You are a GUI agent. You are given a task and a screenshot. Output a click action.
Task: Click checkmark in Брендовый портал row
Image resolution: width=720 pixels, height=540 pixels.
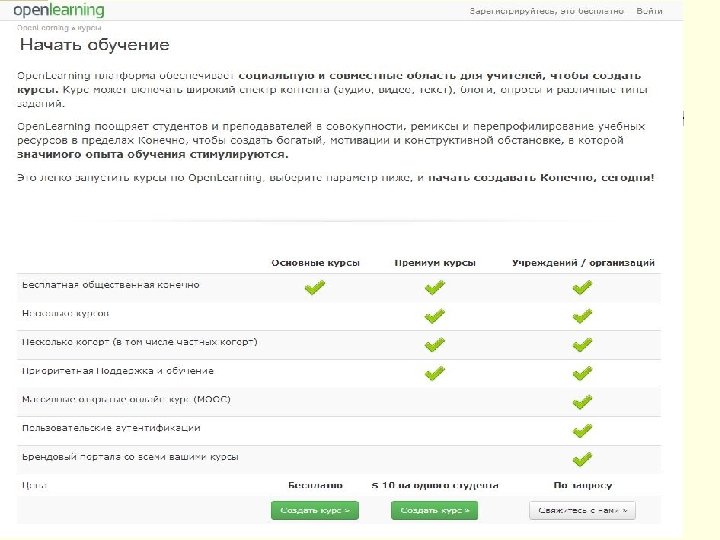[582, 460]
